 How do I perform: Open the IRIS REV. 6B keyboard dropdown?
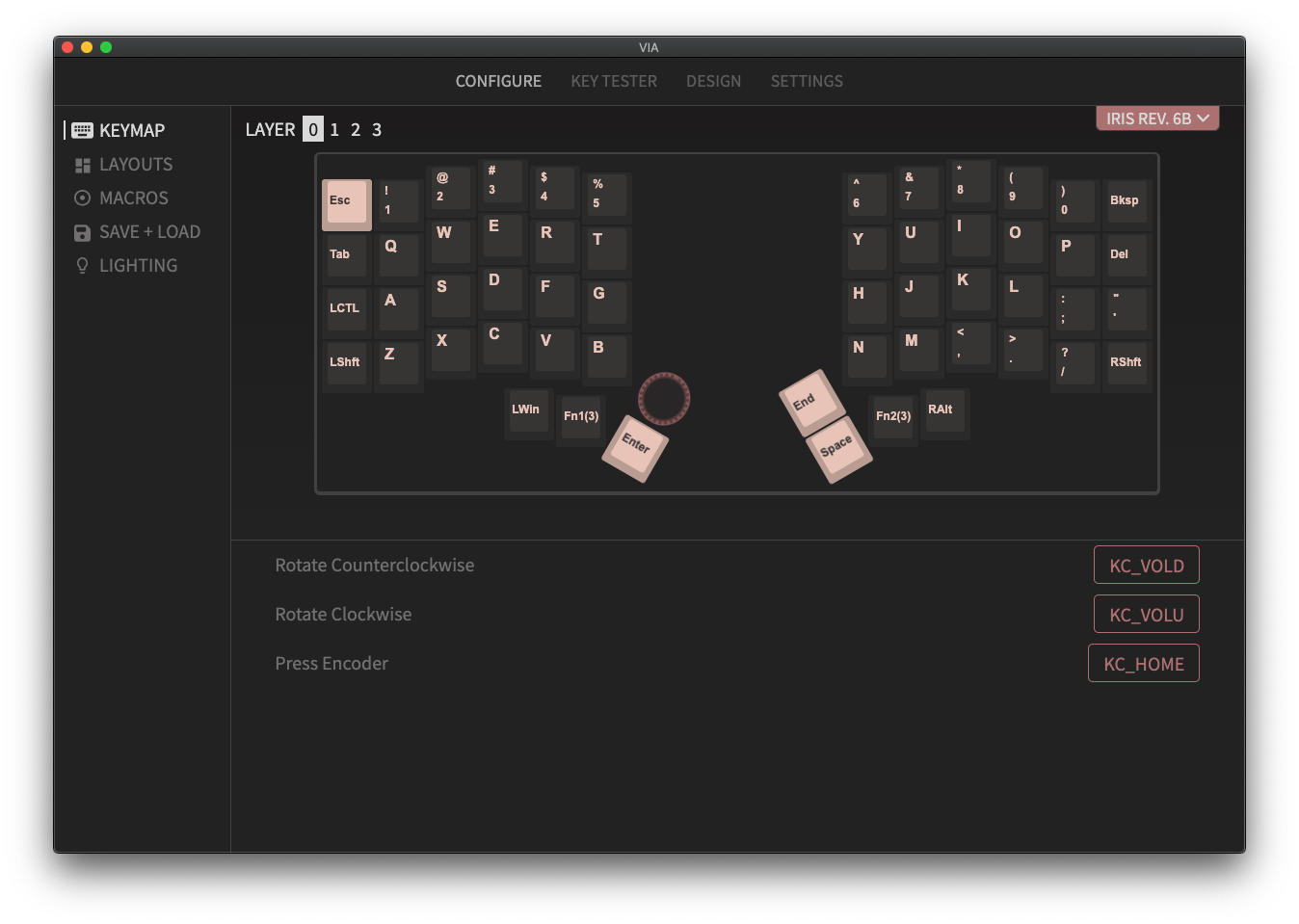(x=1156, y=119)
